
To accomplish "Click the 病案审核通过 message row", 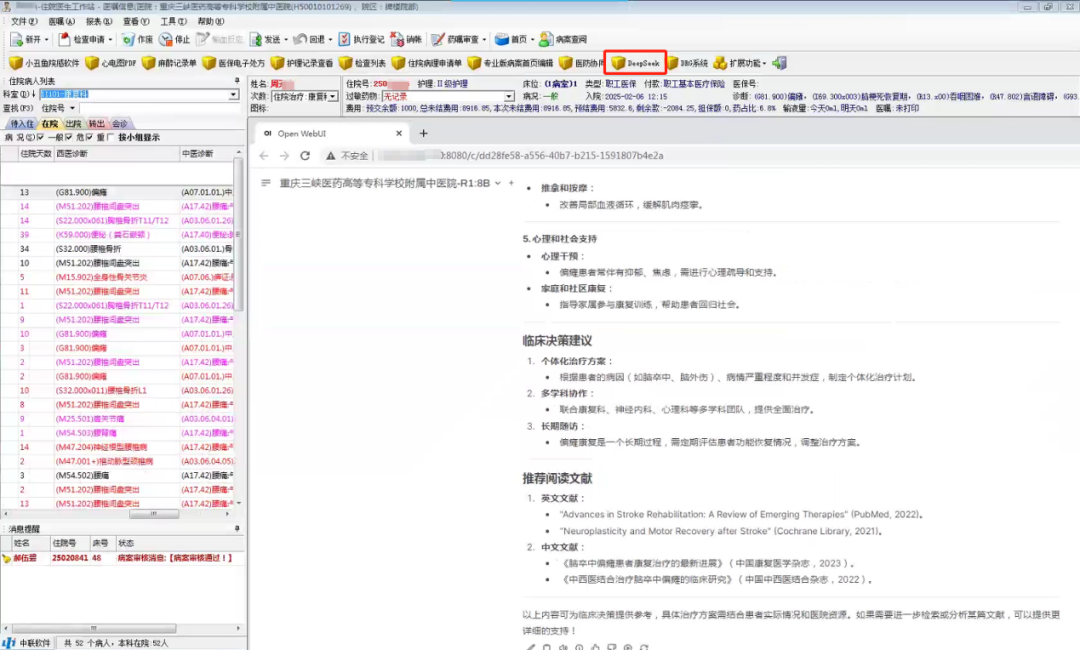I will (x=123, y=558).
